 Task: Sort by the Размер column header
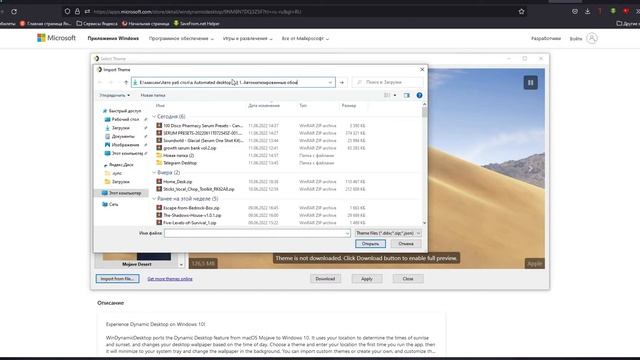click(349, 106)
